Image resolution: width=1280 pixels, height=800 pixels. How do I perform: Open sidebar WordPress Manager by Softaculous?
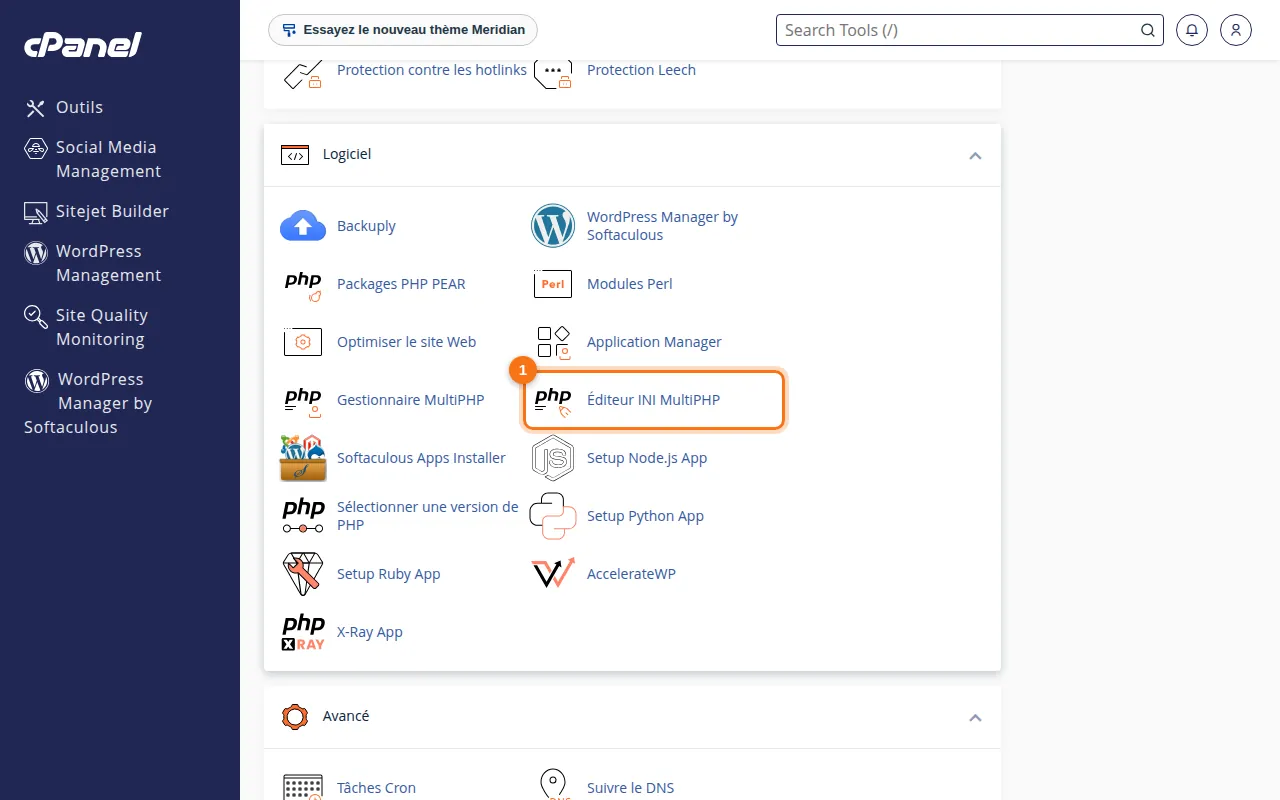[88, 403]
